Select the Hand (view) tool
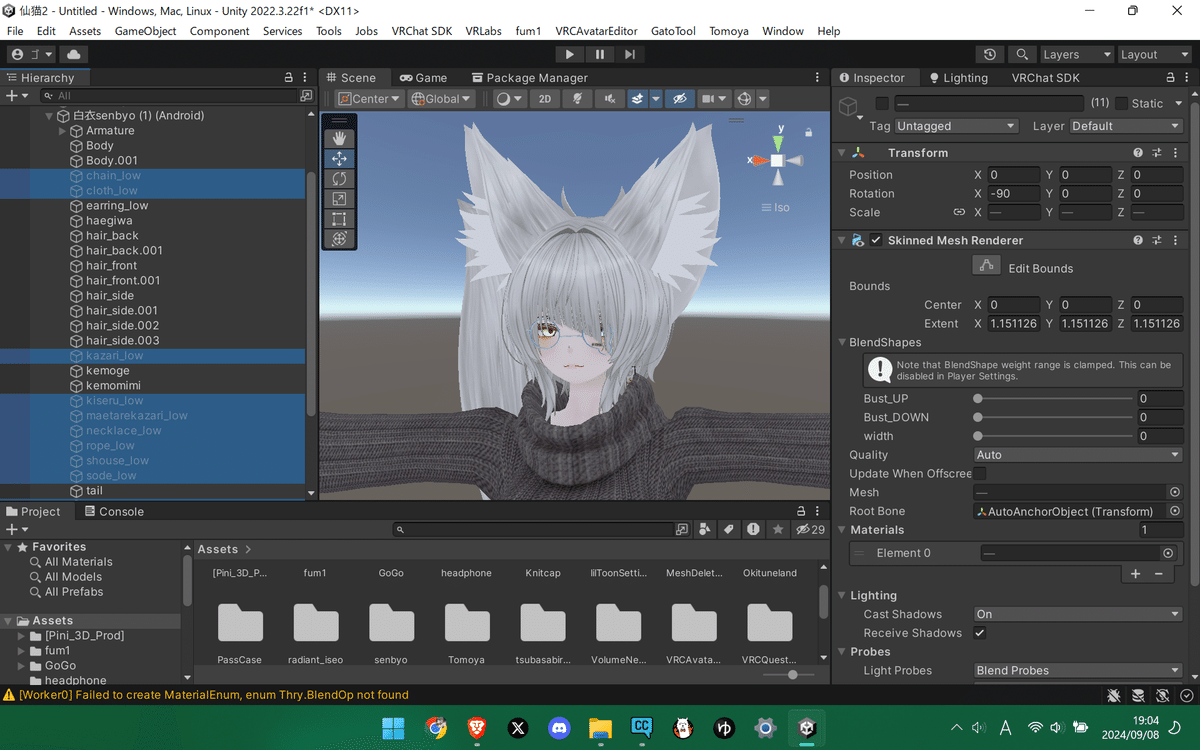The width and height of the screenshot is (1200, 750). [339, 138]
